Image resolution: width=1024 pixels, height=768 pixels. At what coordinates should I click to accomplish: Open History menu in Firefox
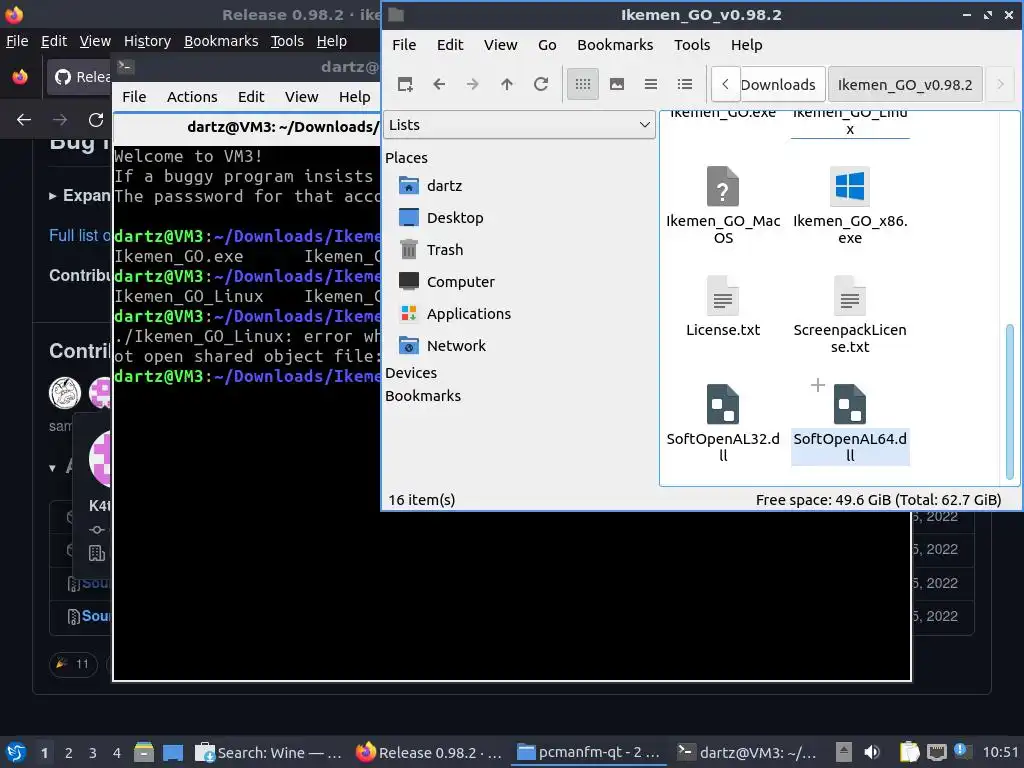pyautogui.click(x=147, y=41)
